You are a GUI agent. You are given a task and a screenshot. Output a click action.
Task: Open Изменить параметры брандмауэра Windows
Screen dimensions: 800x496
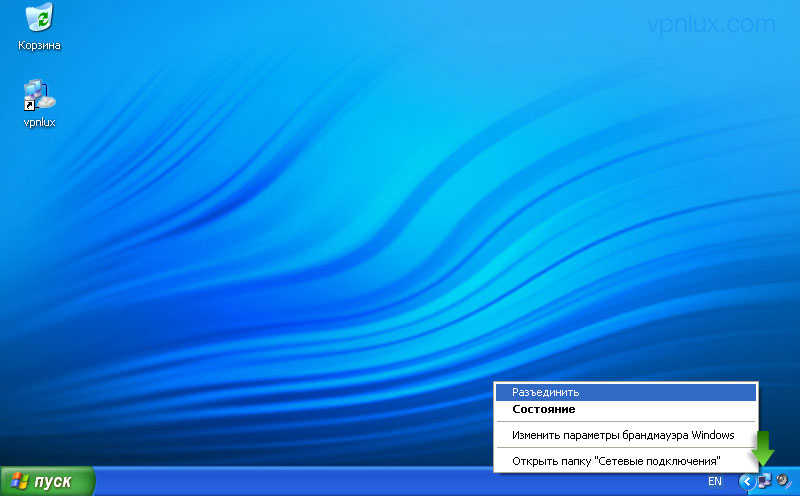(626, 435)
